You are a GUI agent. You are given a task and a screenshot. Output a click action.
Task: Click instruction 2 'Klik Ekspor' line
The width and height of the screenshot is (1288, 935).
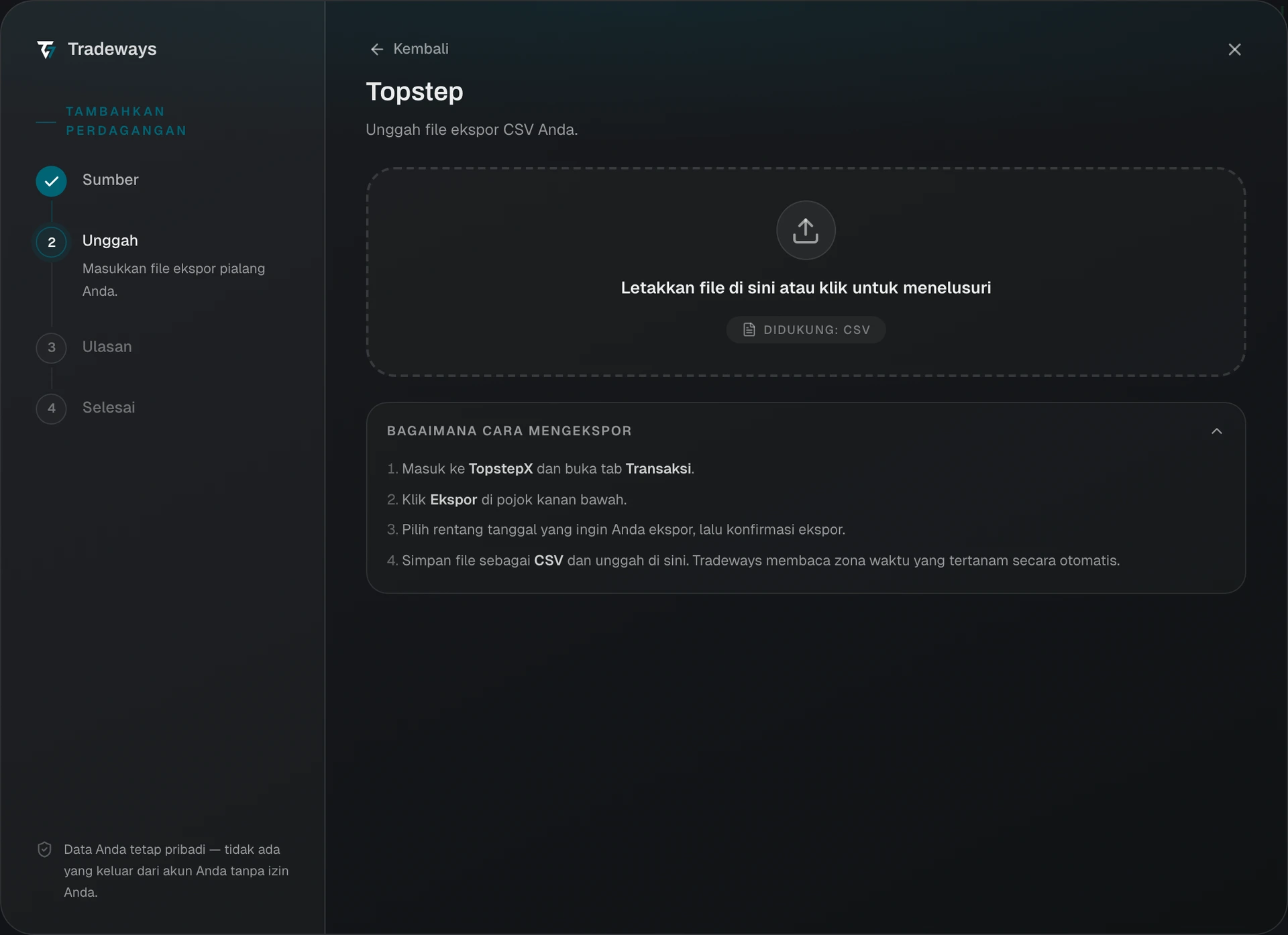click(x=507, y=500)
